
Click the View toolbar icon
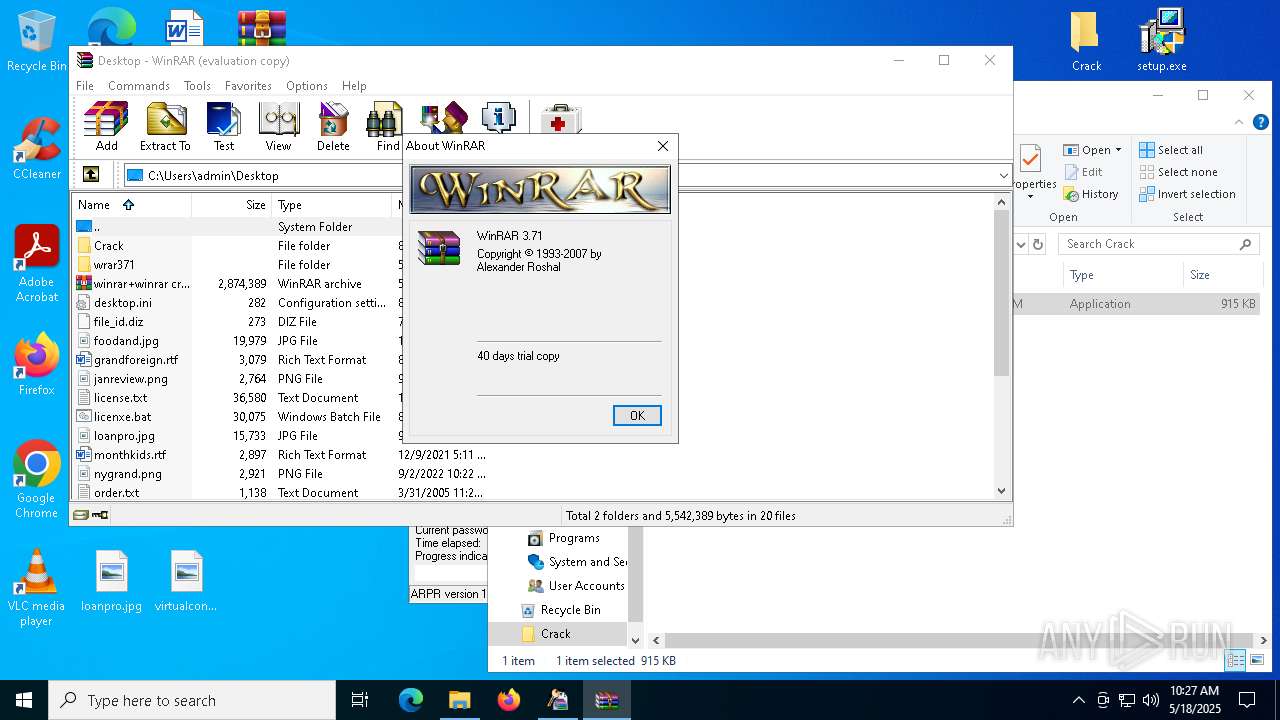click(x=278, y=126)
